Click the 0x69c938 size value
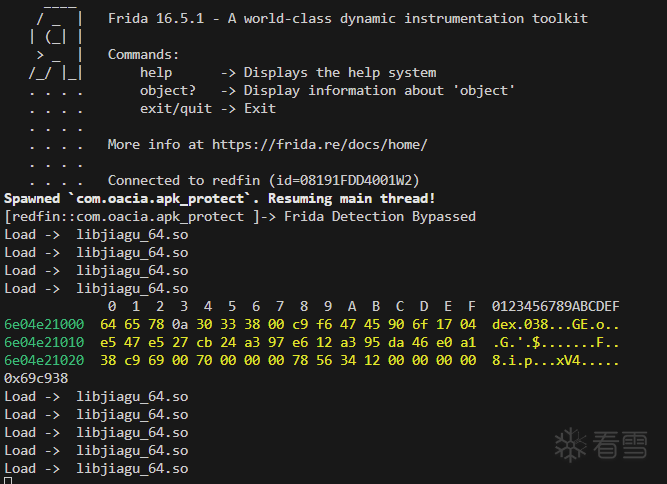Viewport: 667px width, 484px height. 36,378
